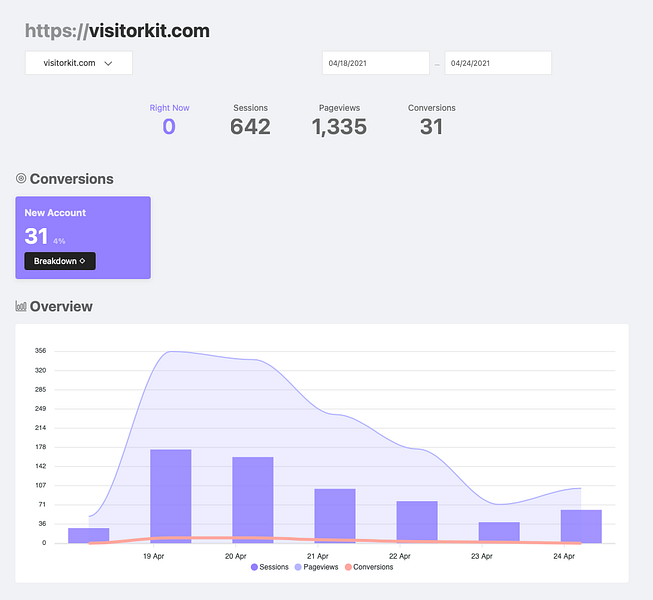This screenshot has height=600, width=653.
Task: Toggle the Conversions legend swatch
Action: (x=348, y=567)
